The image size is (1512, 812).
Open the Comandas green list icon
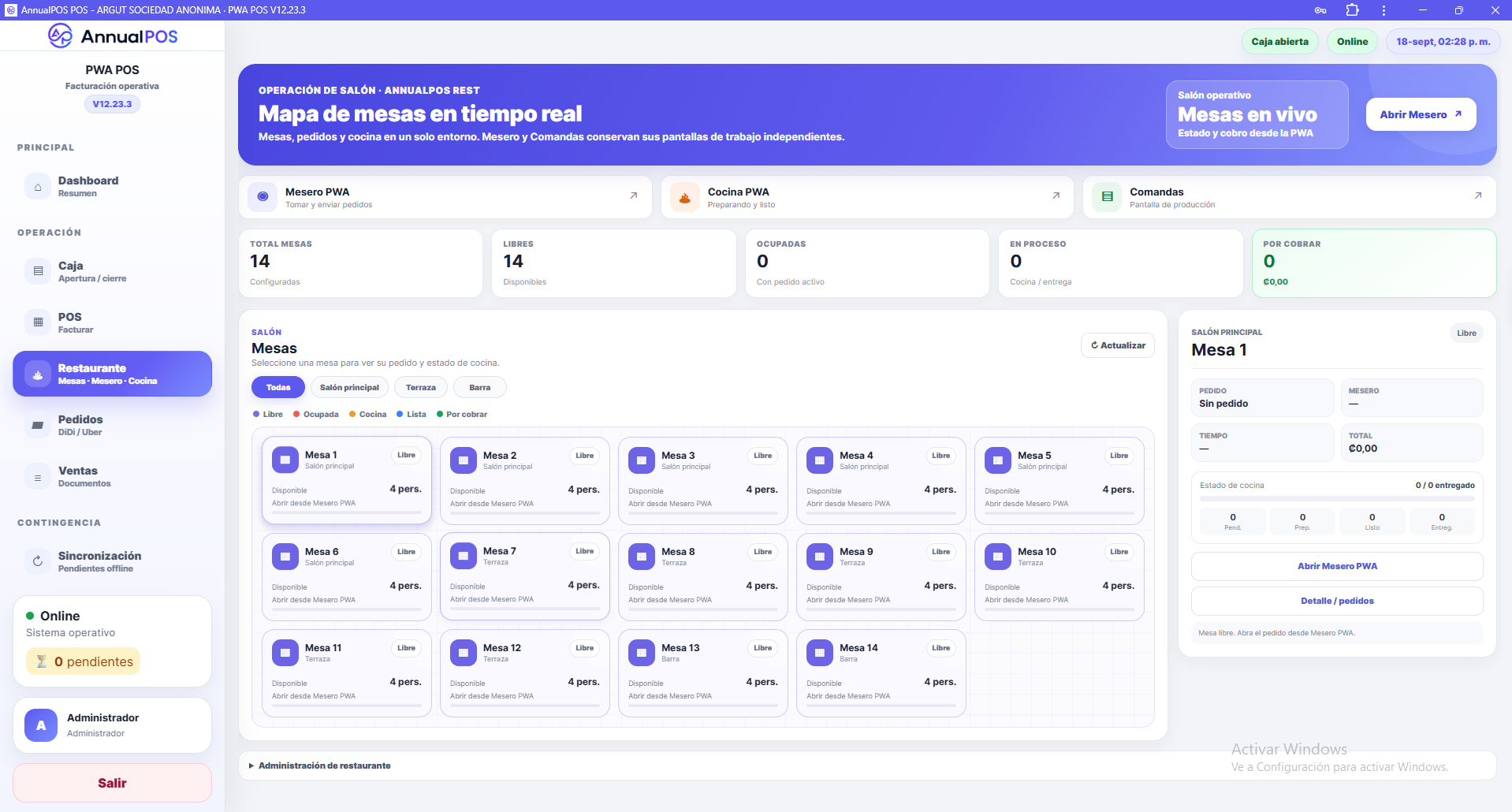(1107, 197)
